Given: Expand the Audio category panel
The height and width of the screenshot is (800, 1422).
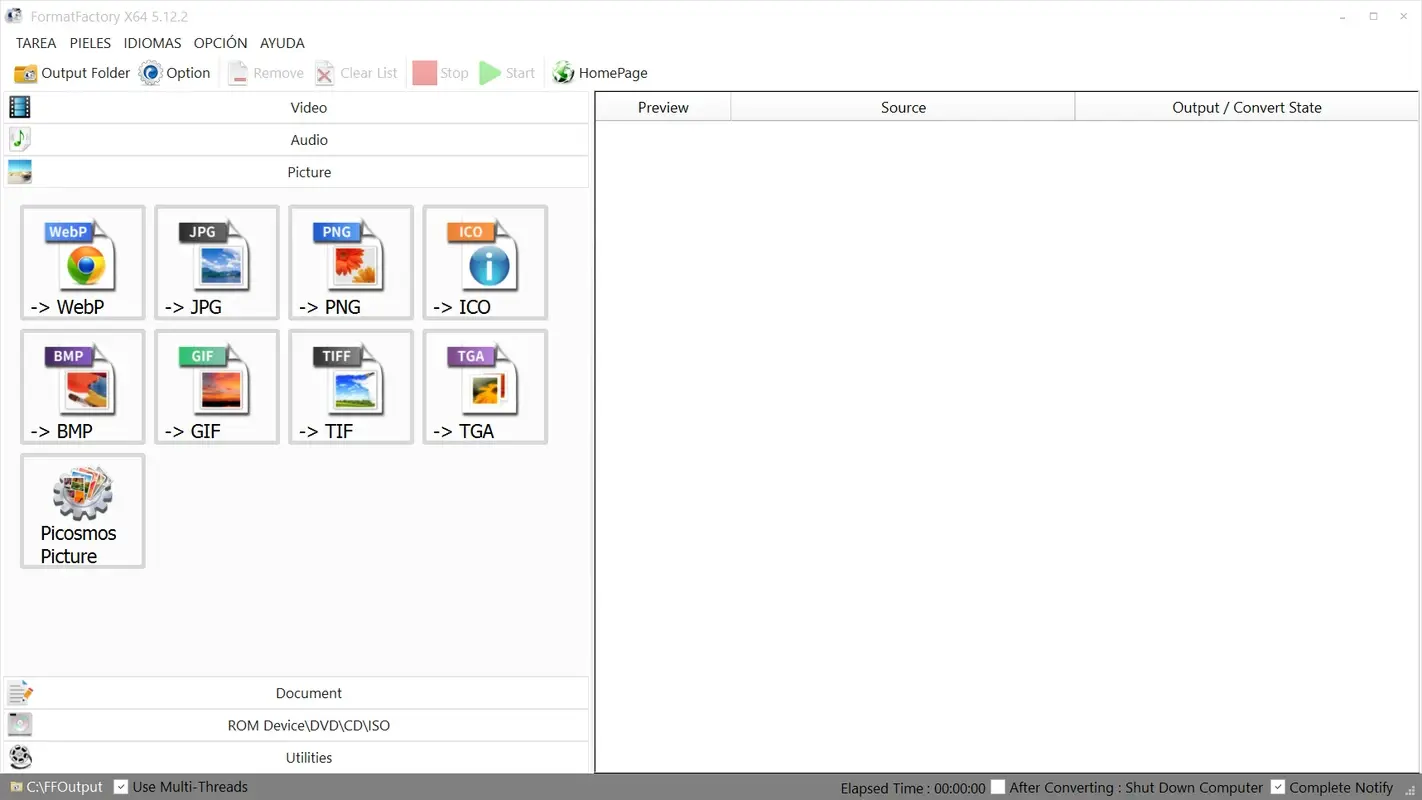Looking at the screenshot, I should coord(308,139).
